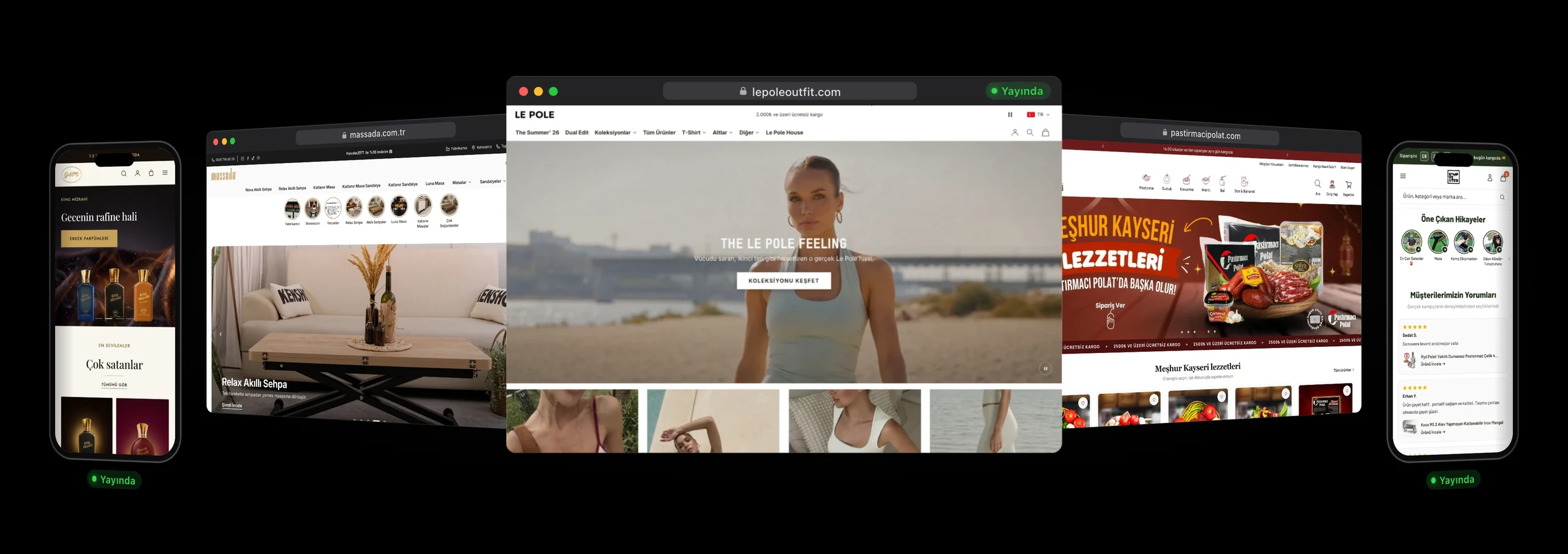Click the ERKEK PARFÜMLERİ button
Viewport: 1568px width, 554px height.
[89, 238]
